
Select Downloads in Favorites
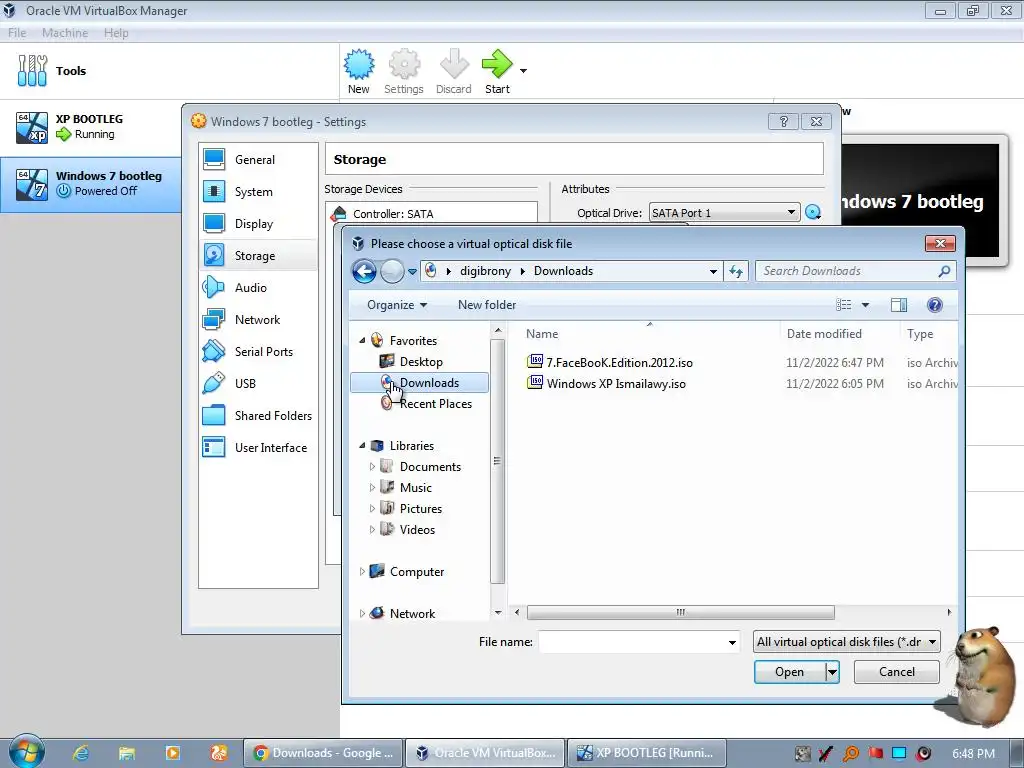click(419, 383)
